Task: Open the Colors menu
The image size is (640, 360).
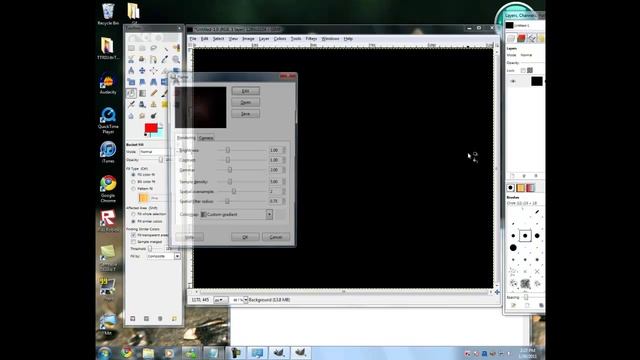Action: (x=280, y=39)
